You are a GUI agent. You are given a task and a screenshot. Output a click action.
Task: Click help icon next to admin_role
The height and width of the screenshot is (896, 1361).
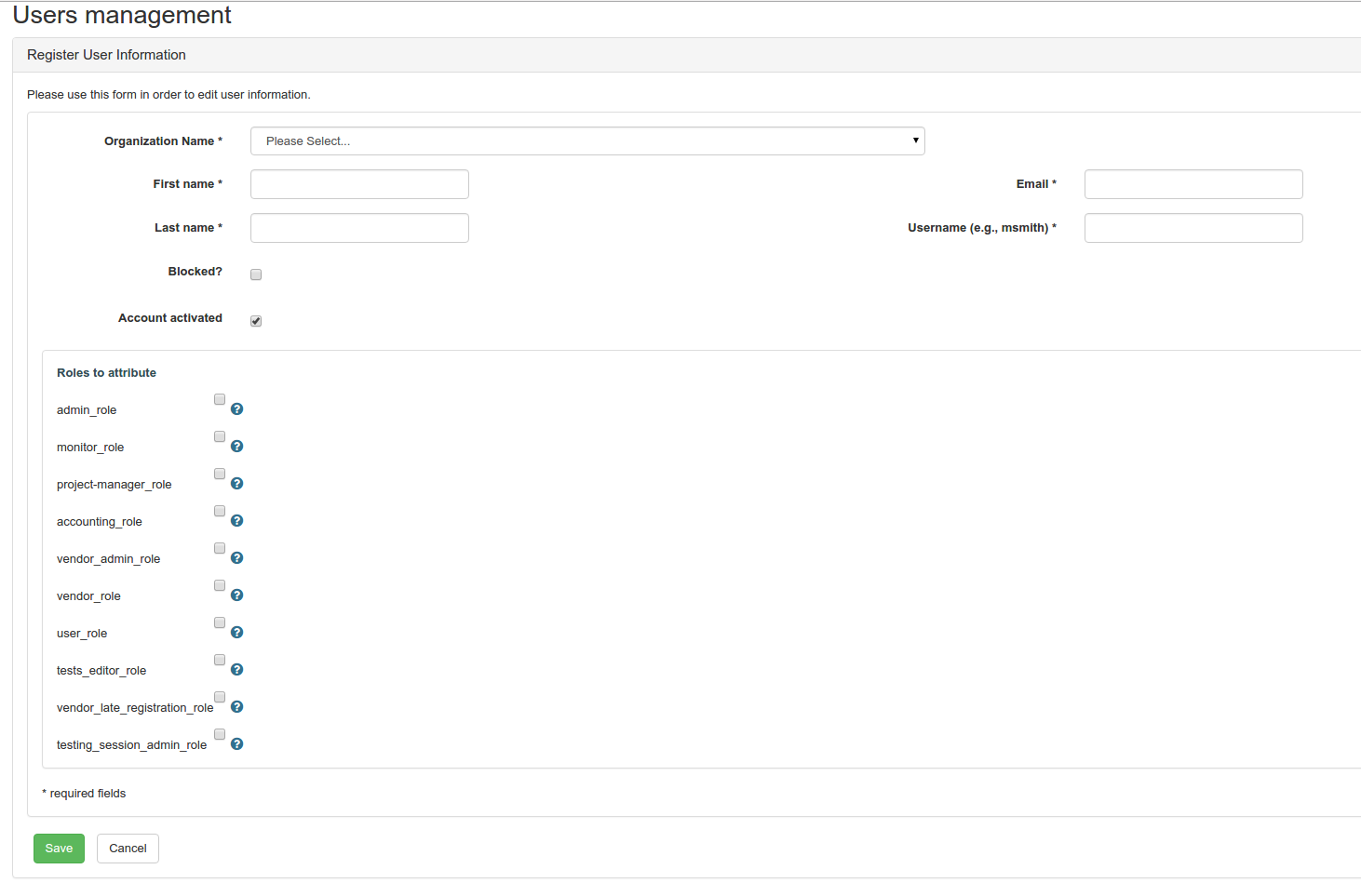point(237,409)
